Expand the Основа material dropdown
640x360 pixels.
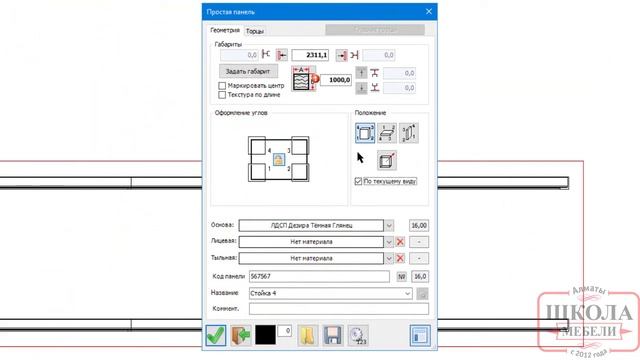pos(389,225)
